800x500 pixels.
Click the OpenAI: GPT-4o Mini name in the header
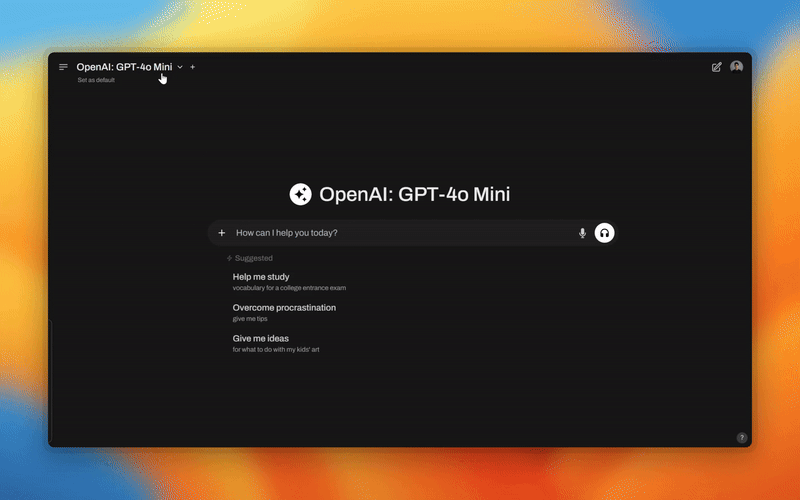[x=124, y=67]
